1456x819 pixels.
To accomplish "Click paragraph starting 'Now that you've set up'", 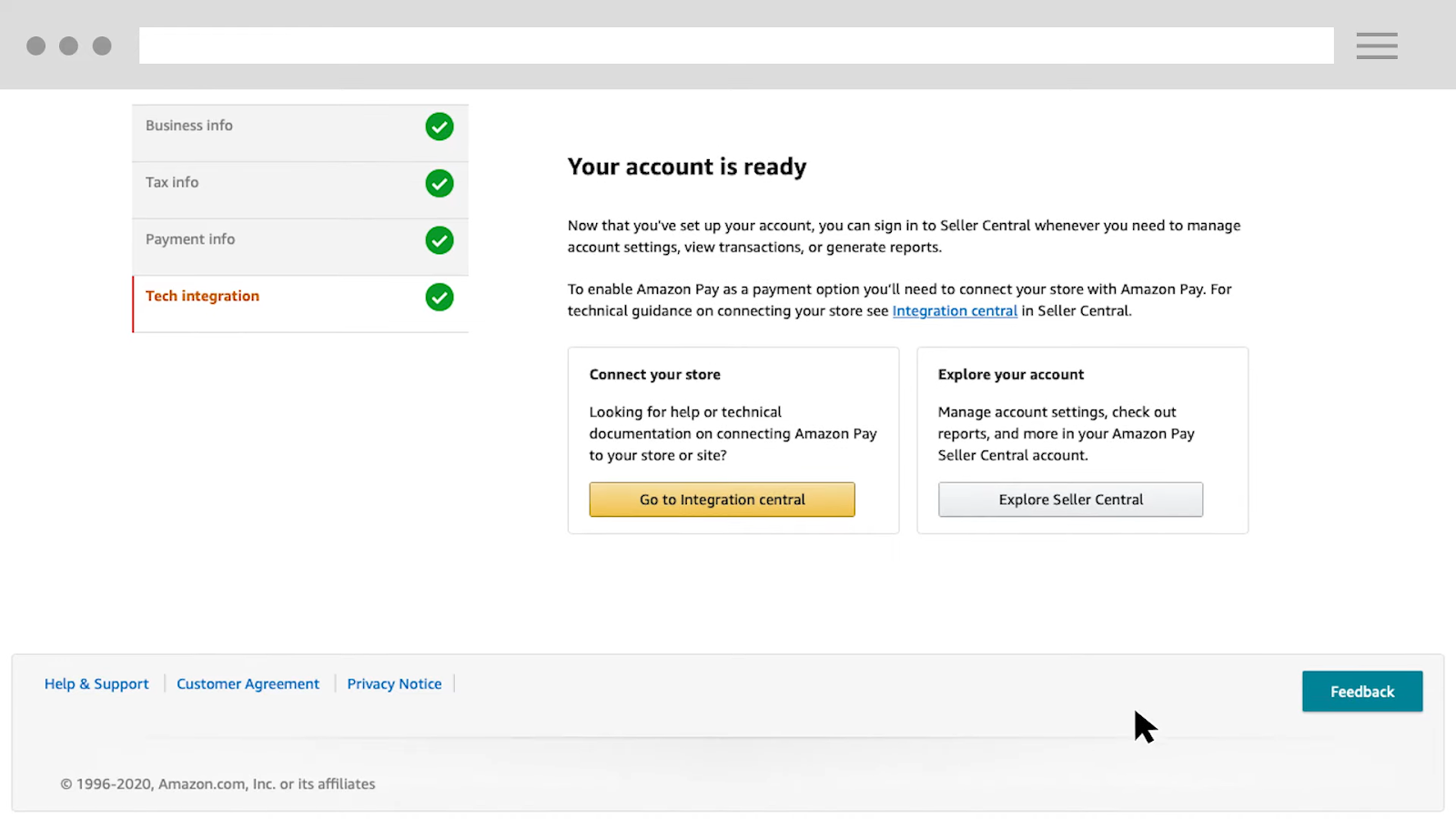I will [904, 237].
